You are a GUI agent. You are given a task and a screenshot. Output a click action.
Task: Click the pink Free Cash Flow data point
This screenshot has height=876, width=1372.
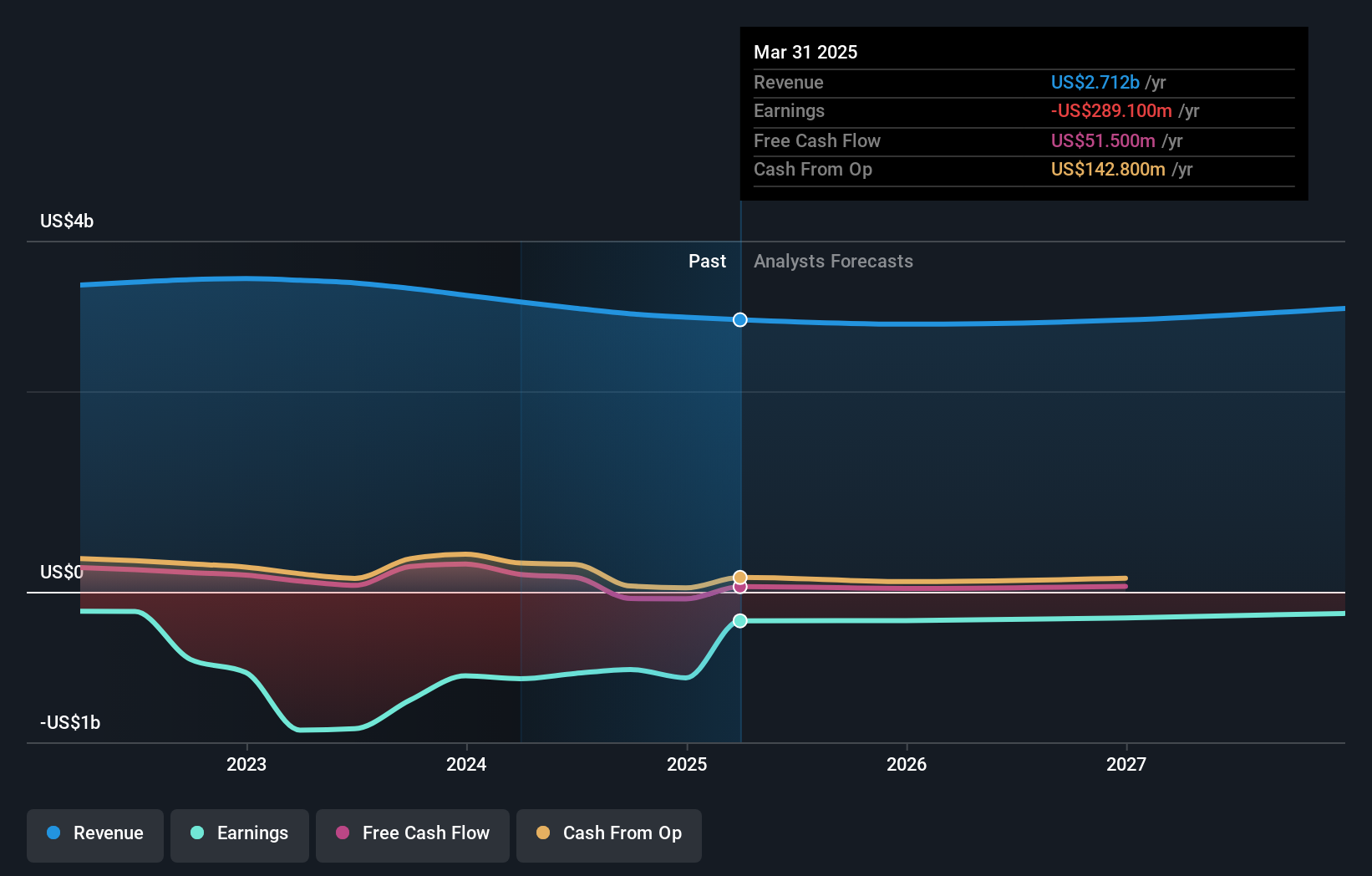740,588
